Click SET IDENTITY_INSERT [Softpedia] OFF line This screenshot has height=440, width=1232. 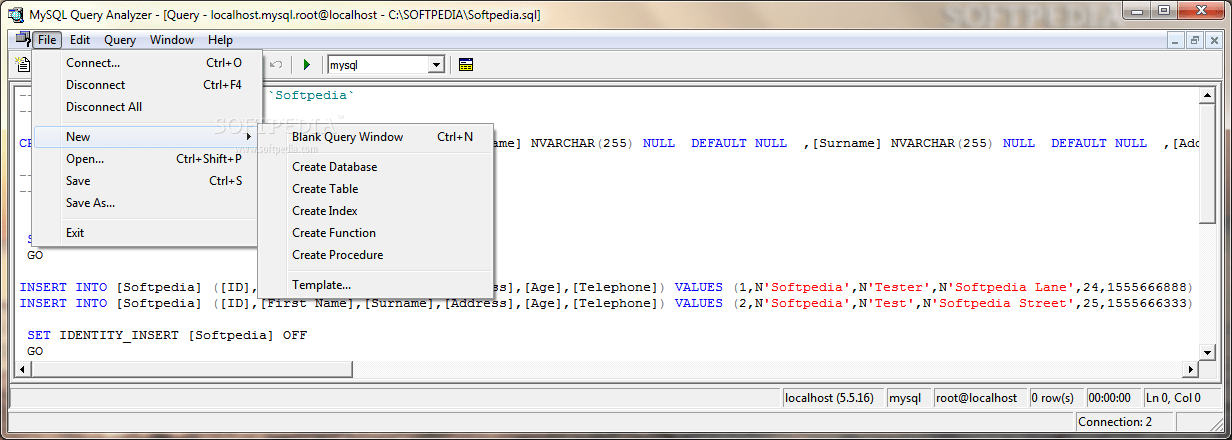point(167,335)
